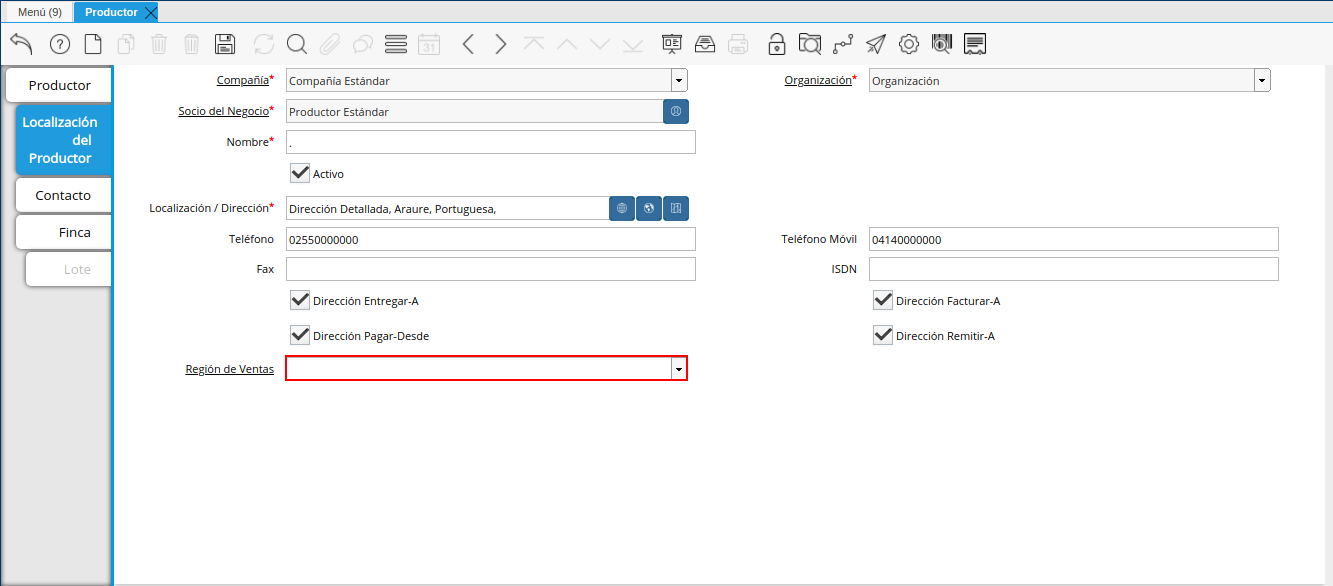
Task: Click the Localización / Dirección text field
Action: [447, 208]
